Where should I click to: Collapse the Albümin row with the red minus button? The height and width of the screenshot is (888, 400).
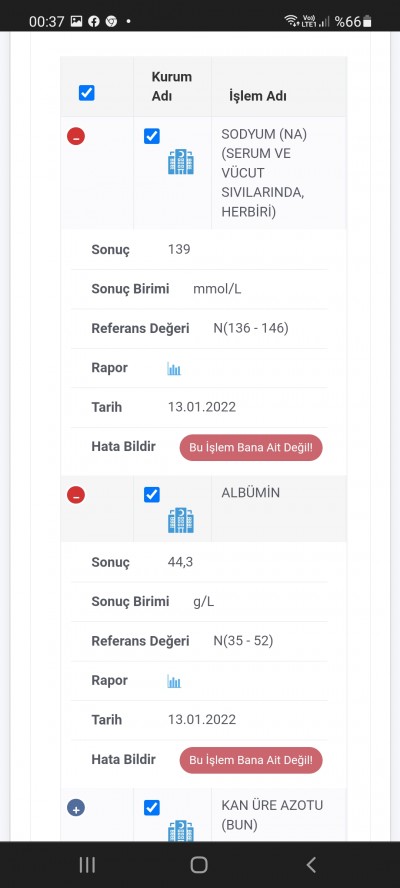coord(76,495)
